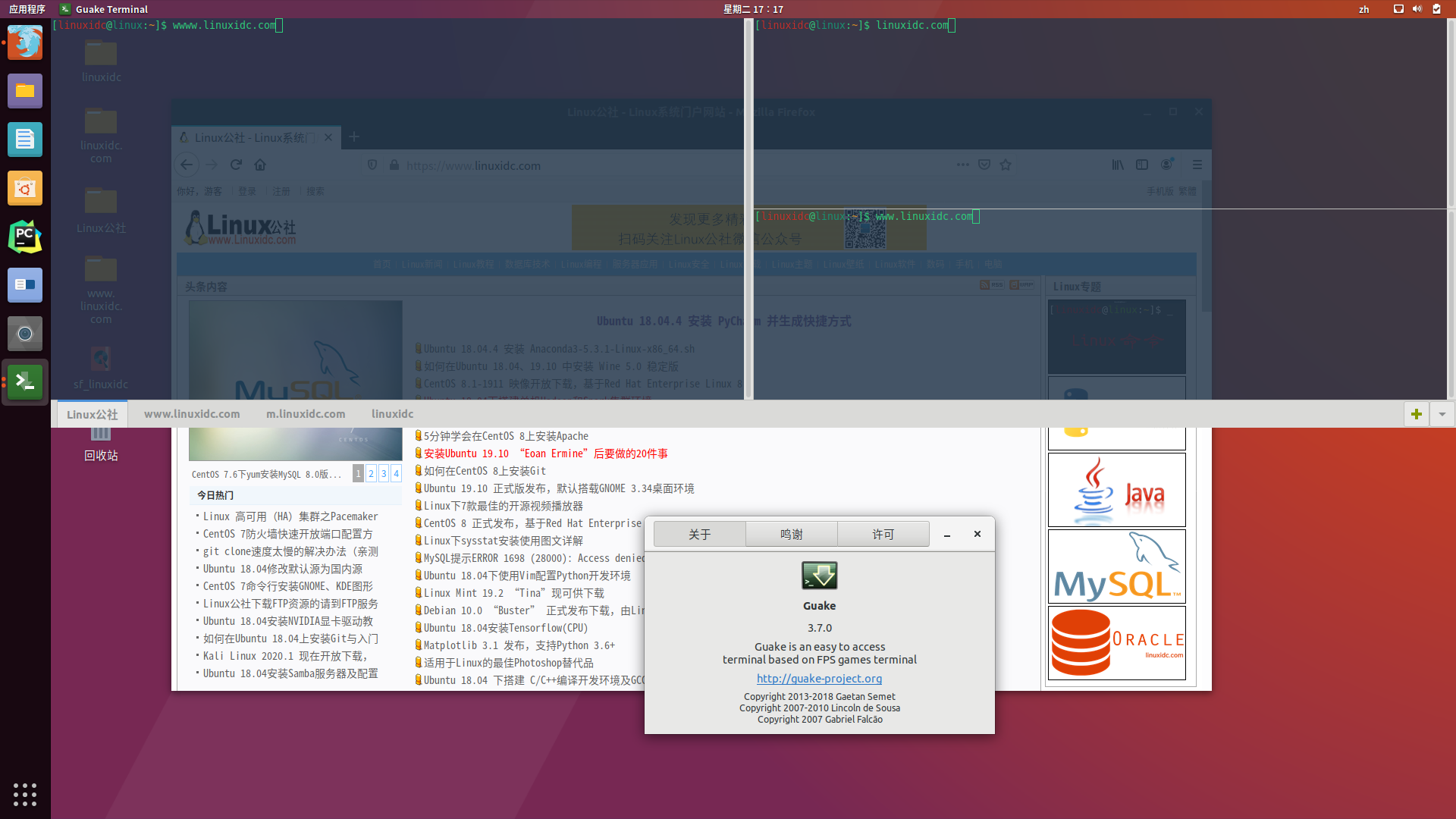1456x819 pixels.
Task: Open a new Firefox tab
Action: 354,137
